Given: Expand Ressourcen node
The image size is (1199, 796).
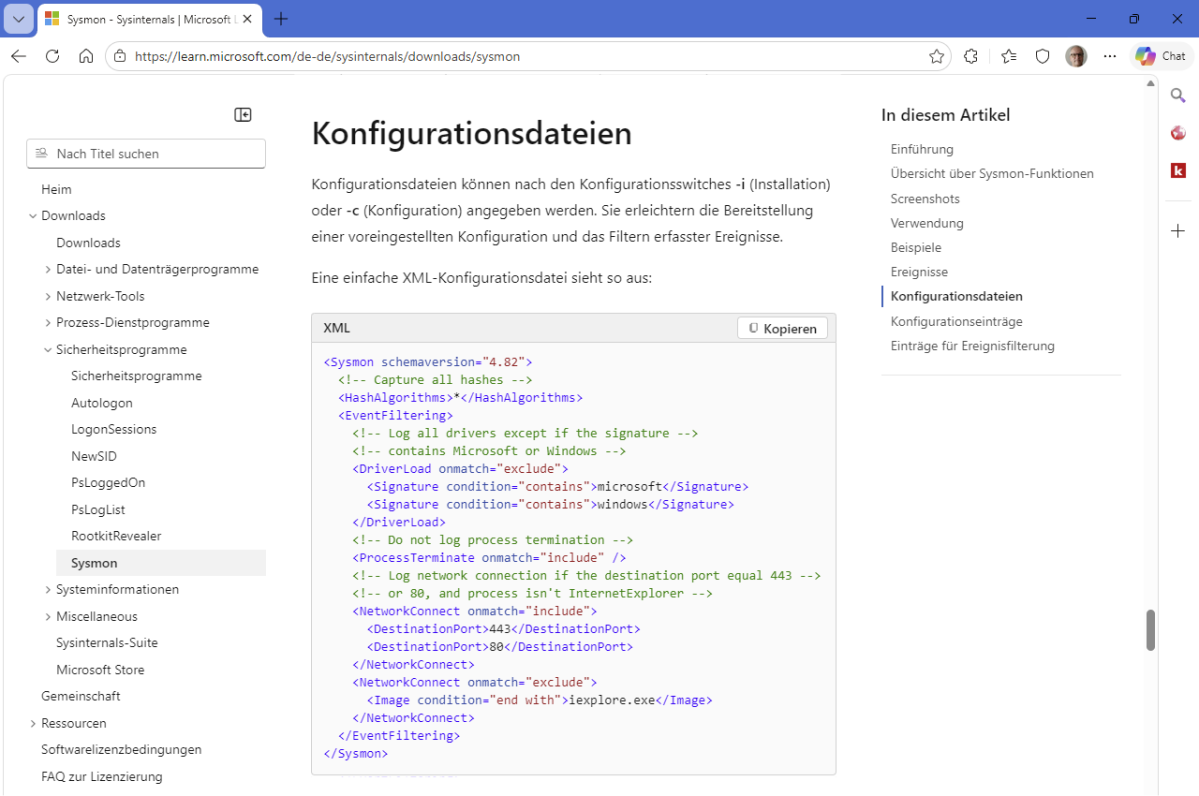Looking at the screenshot, I should (33, 723).
